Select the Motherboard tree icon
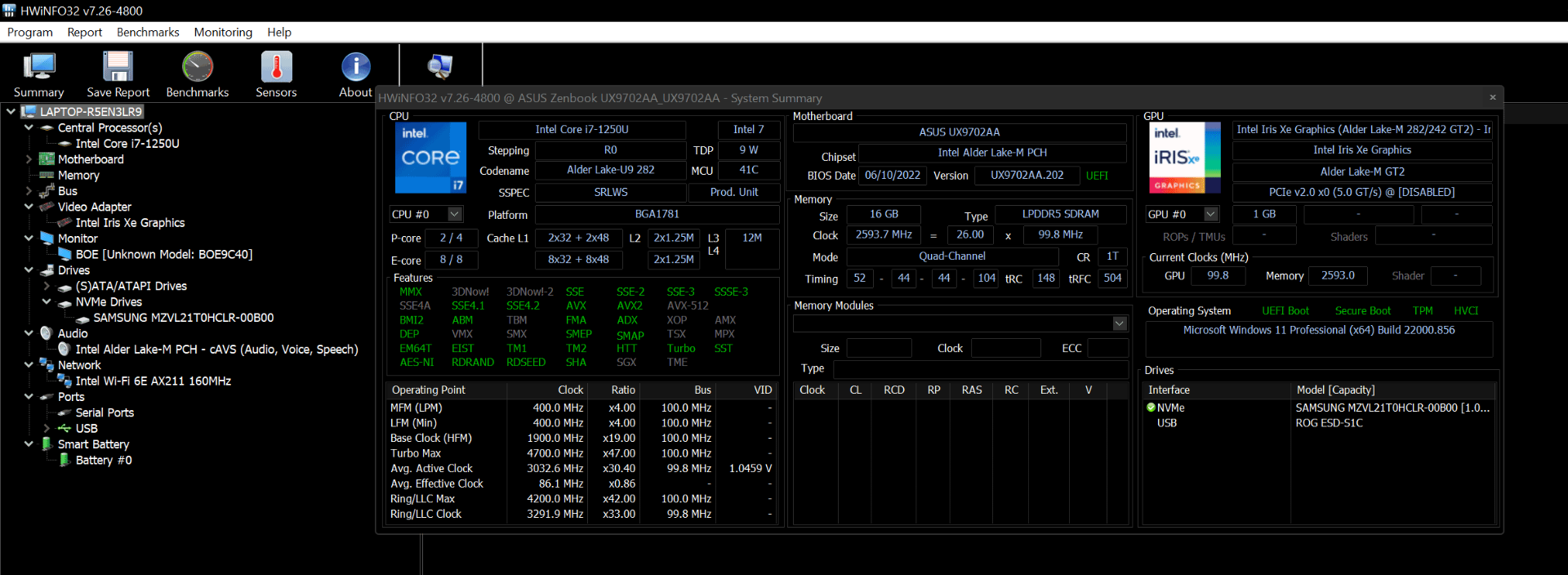1568x575 pixels. pyautogui.click(x=47, y=159)
